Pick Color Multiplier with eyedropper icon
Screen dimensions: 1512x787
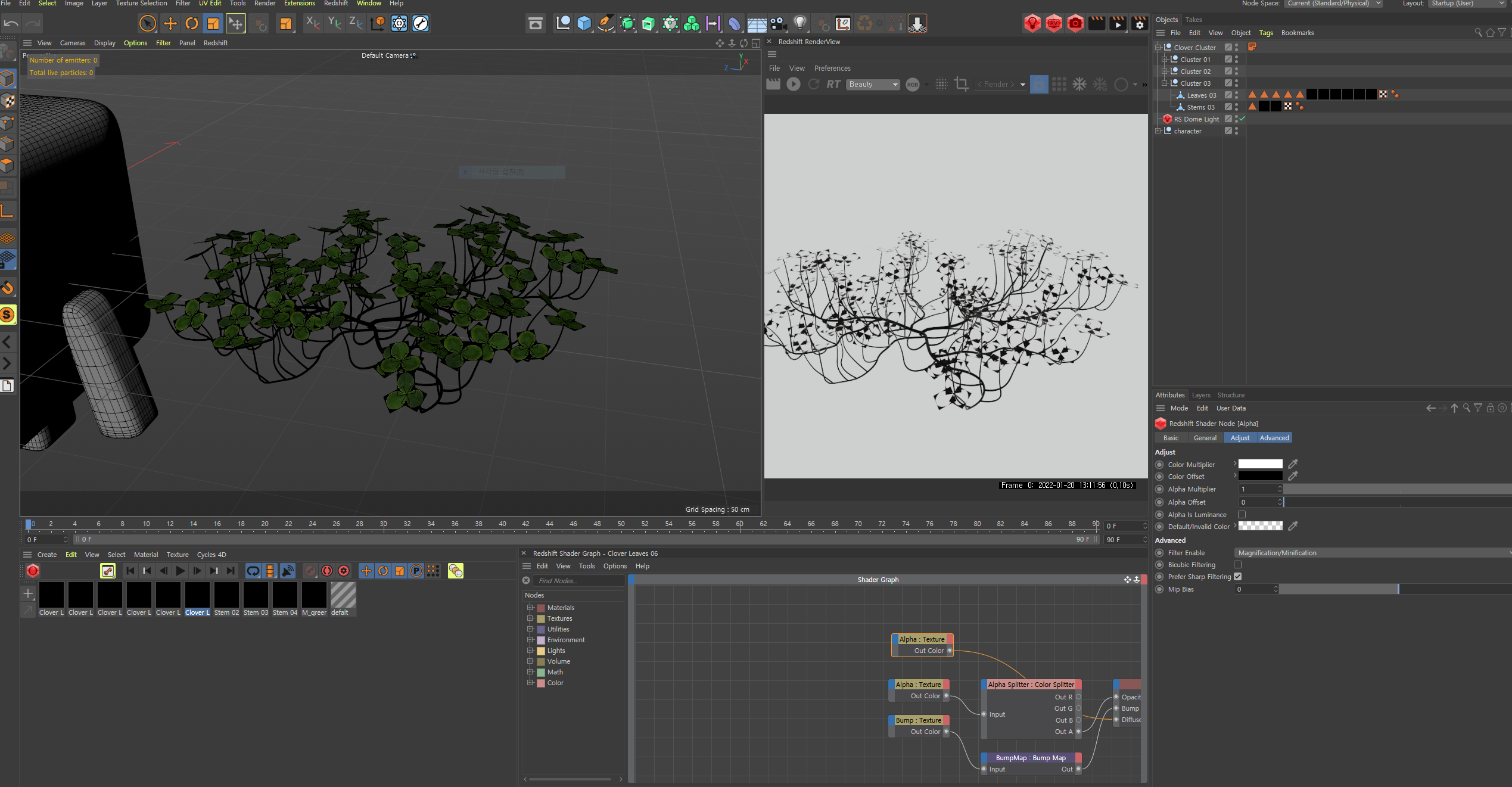coord(1293,464)
